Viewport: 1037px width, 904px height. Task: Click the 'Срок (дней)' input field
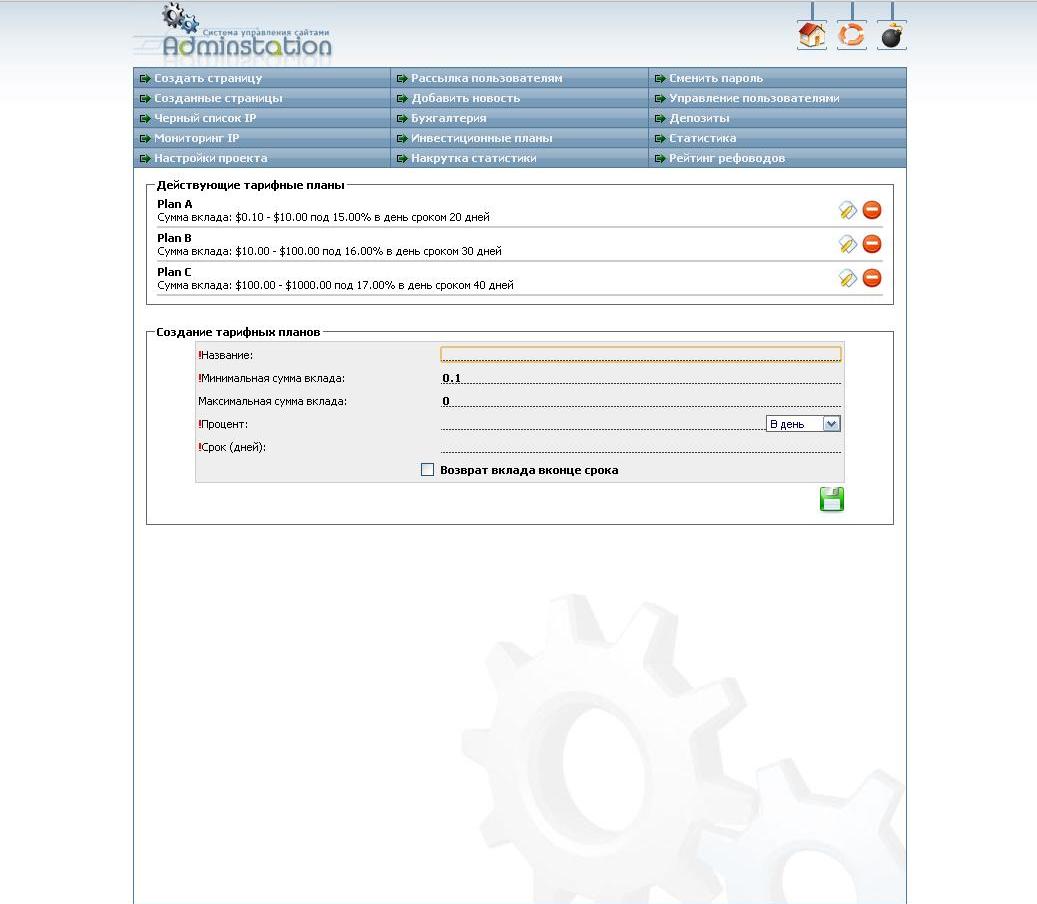pyautogui.click(x=641, y=446)
